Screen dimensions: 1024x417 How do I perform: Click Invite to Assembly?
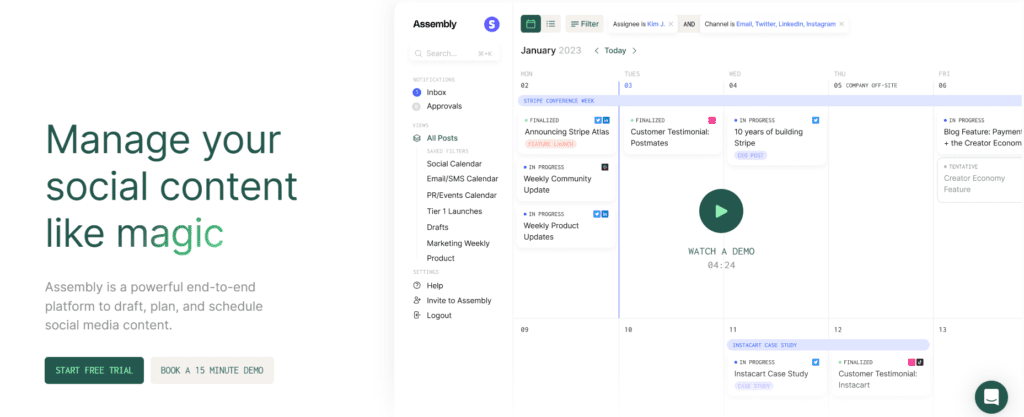[x=459, y=301]
